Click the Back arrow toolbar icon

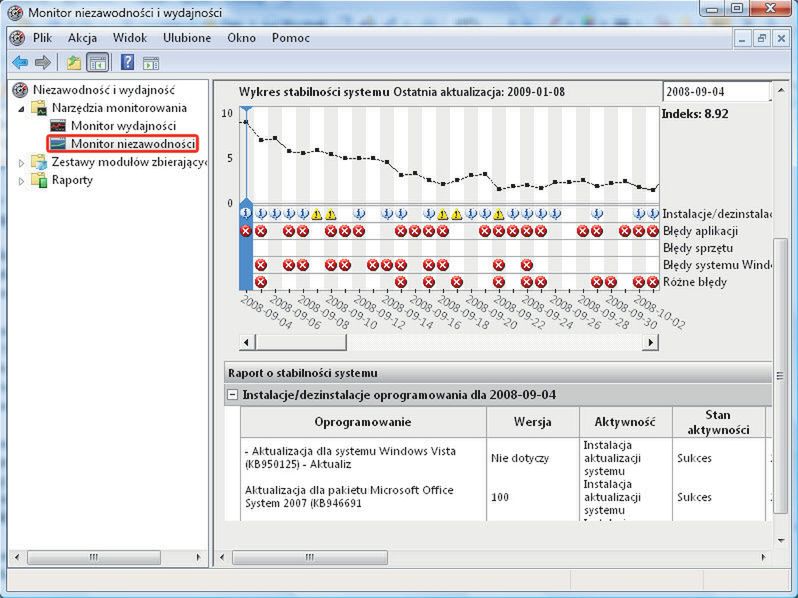click(x=20, y=63)
